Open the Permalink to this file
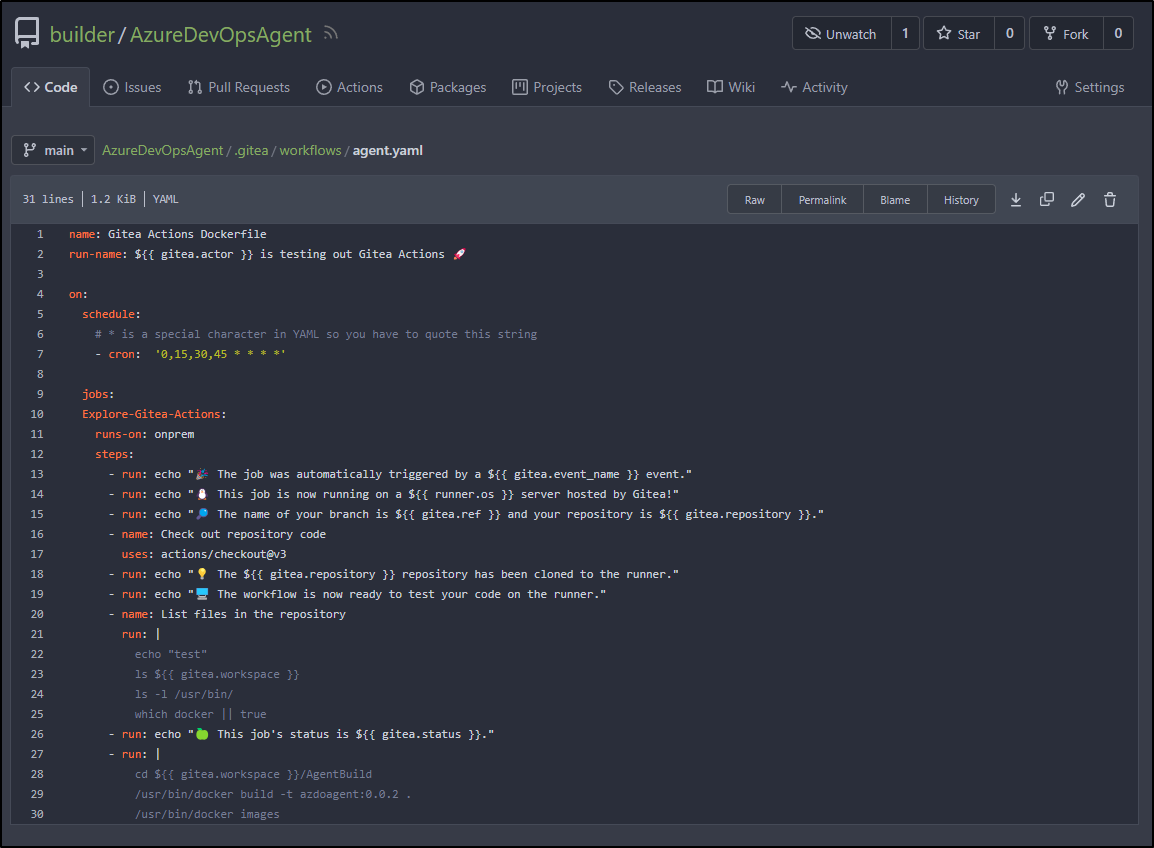Screen dimensions: 1154x848 (822, 199)
